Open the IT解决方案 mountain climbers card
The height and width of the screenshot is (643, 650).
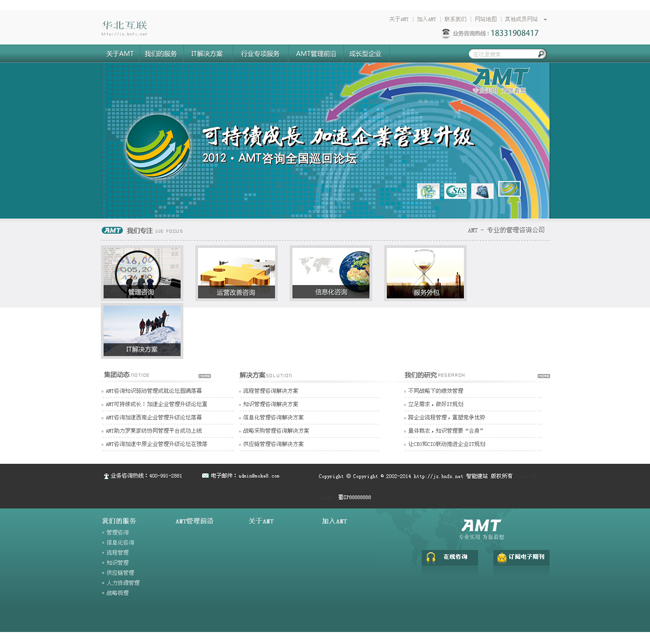(x=142, y=331)
